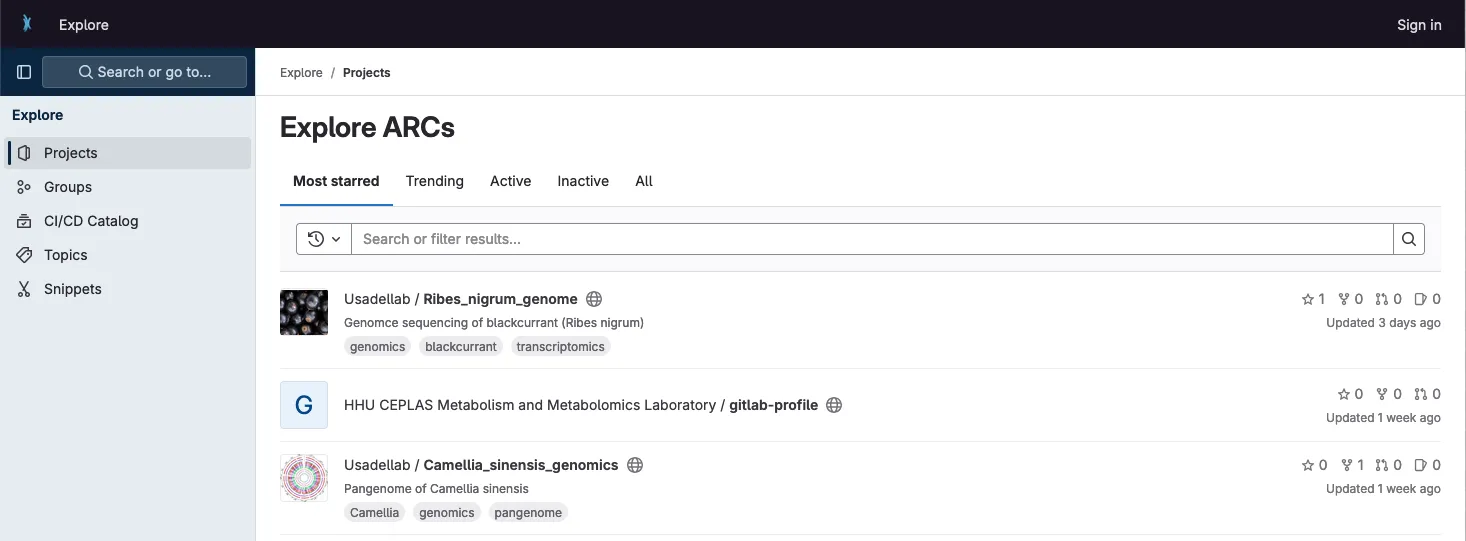Open the Ribes_nigrum_genome project
The width and height of the screenshot is (1466, 541).
(x=500, y=299)
